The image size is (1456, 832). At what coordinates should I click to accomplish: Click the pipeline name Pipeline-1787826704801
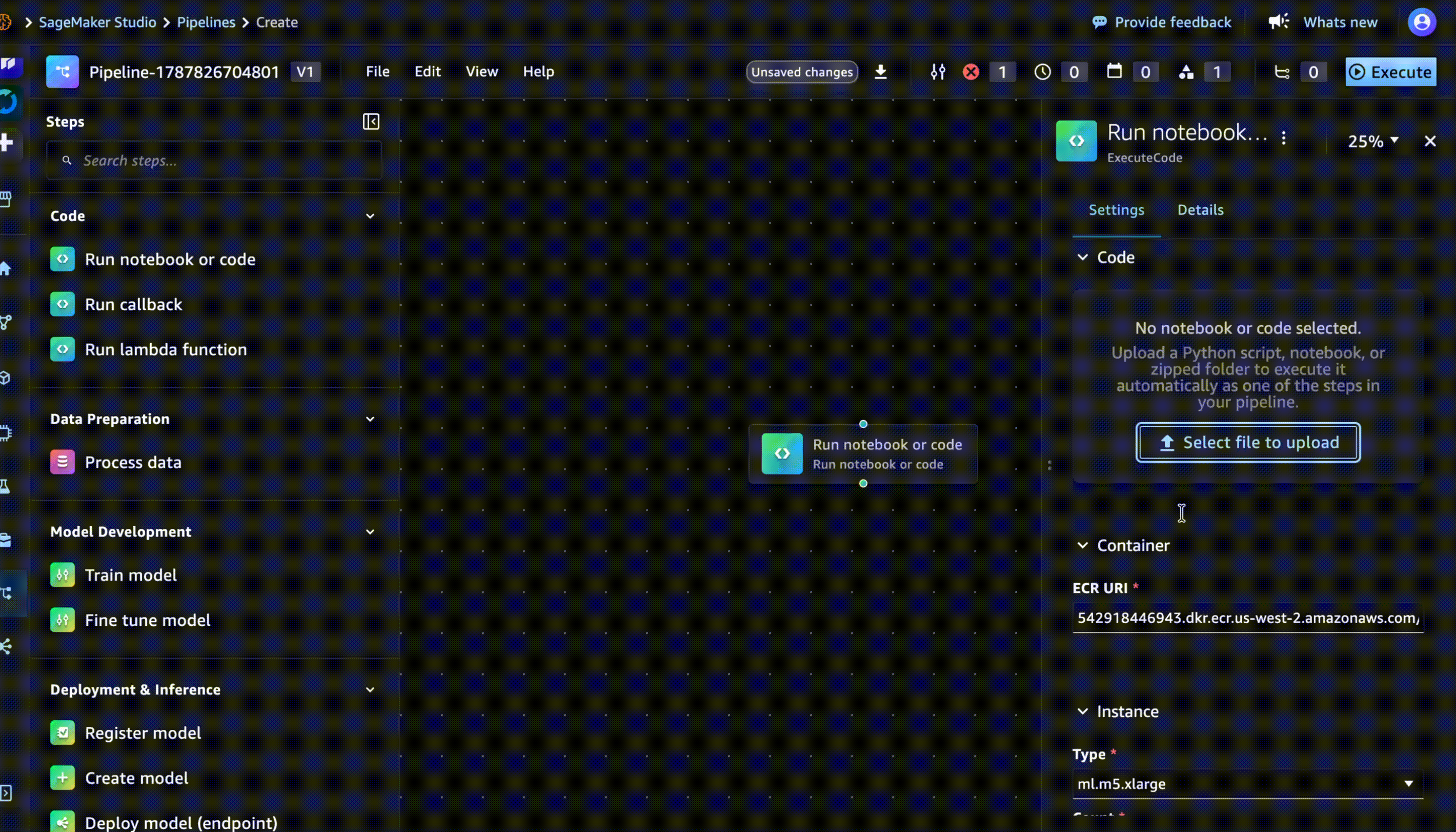[184, 72]
